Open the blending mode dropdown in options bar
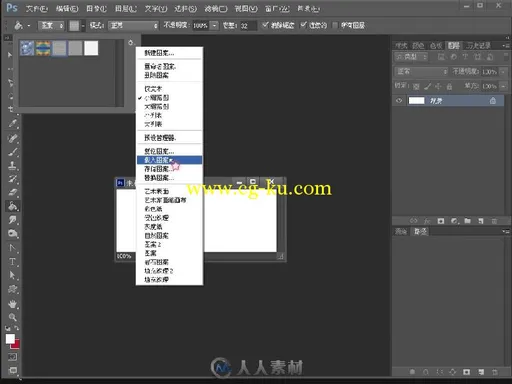512x384 pixels. pyautogui.click(x=133, y=25)
